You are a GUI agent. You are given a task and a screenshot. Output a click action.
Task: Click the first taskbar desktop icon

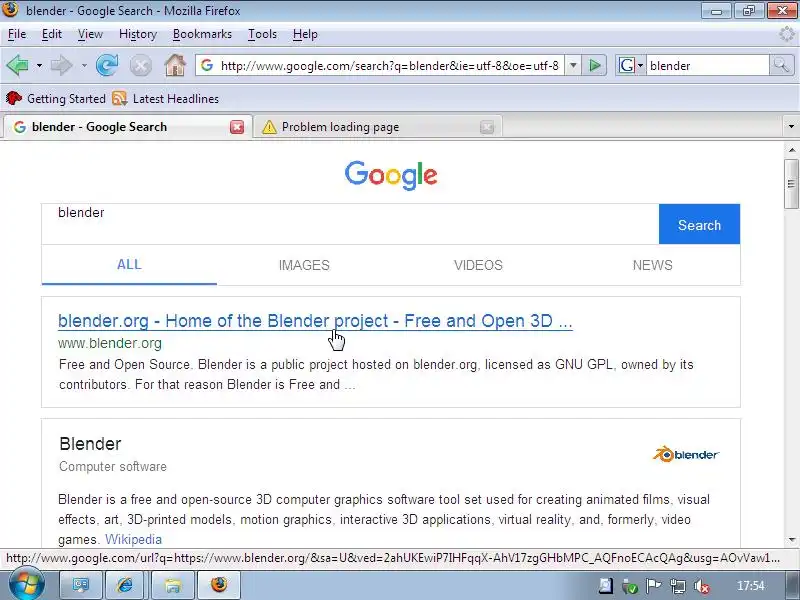(81, 585)
